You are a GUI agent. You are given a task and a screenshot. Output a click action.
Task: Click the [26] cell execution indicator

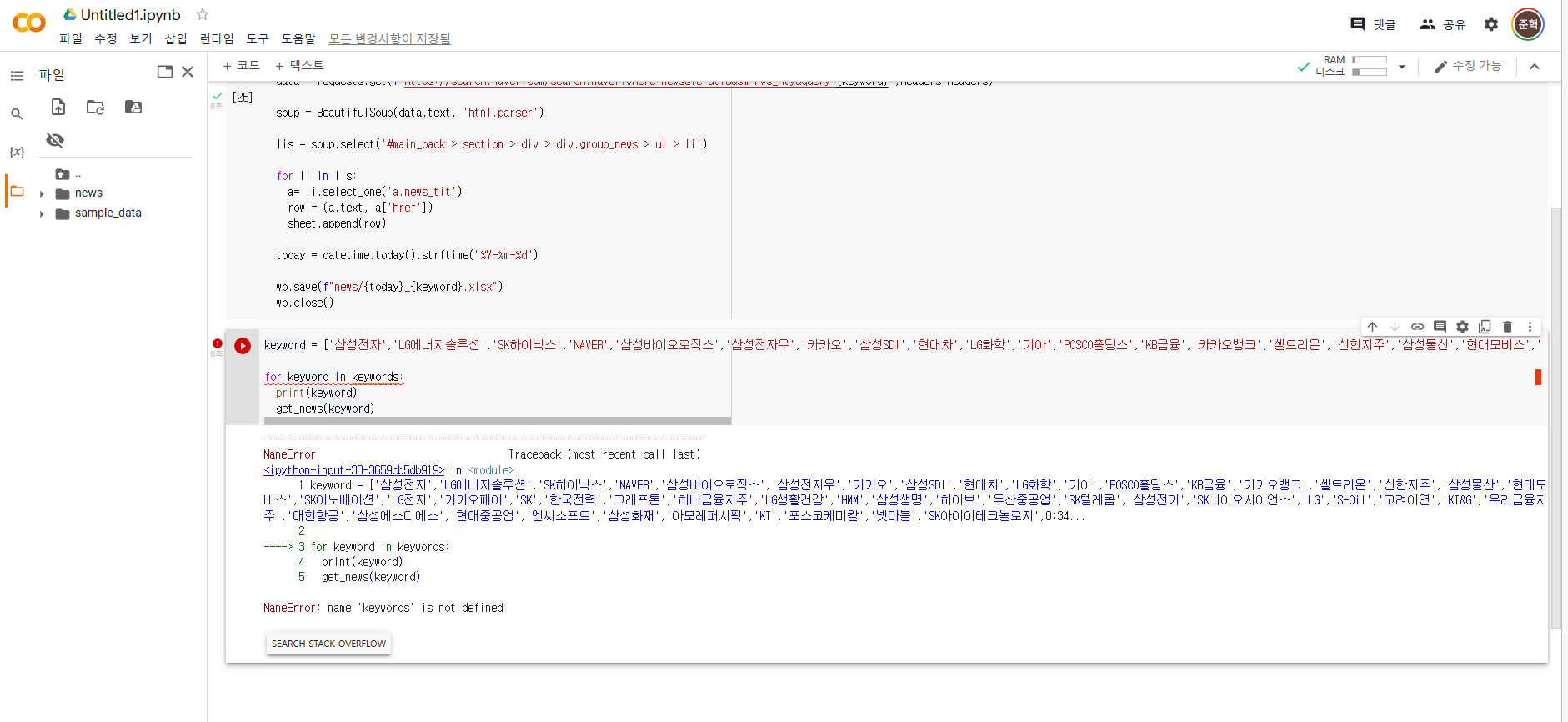pyautogui.click(x=243, y=98)
